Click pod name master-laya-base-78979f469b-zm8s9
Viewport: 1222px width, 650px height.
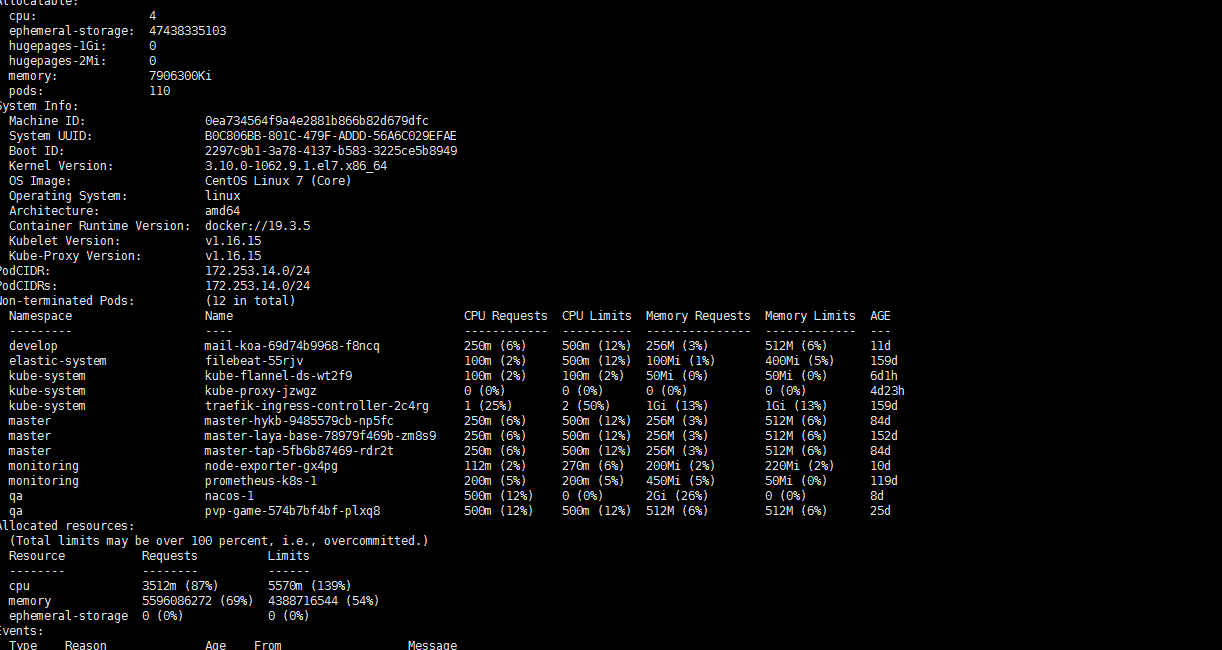[320, 436]
